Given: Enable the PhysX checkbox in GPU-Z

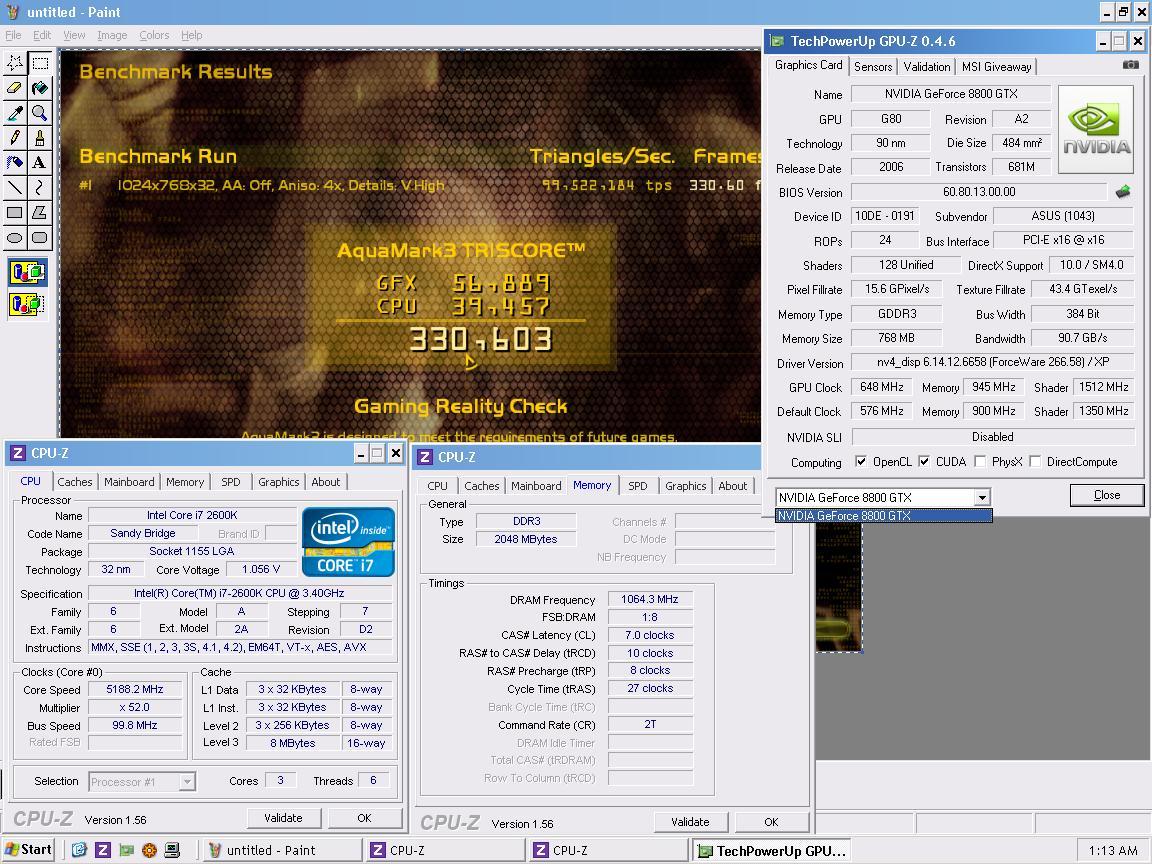Looking at the screenshot, I should 979,461.
